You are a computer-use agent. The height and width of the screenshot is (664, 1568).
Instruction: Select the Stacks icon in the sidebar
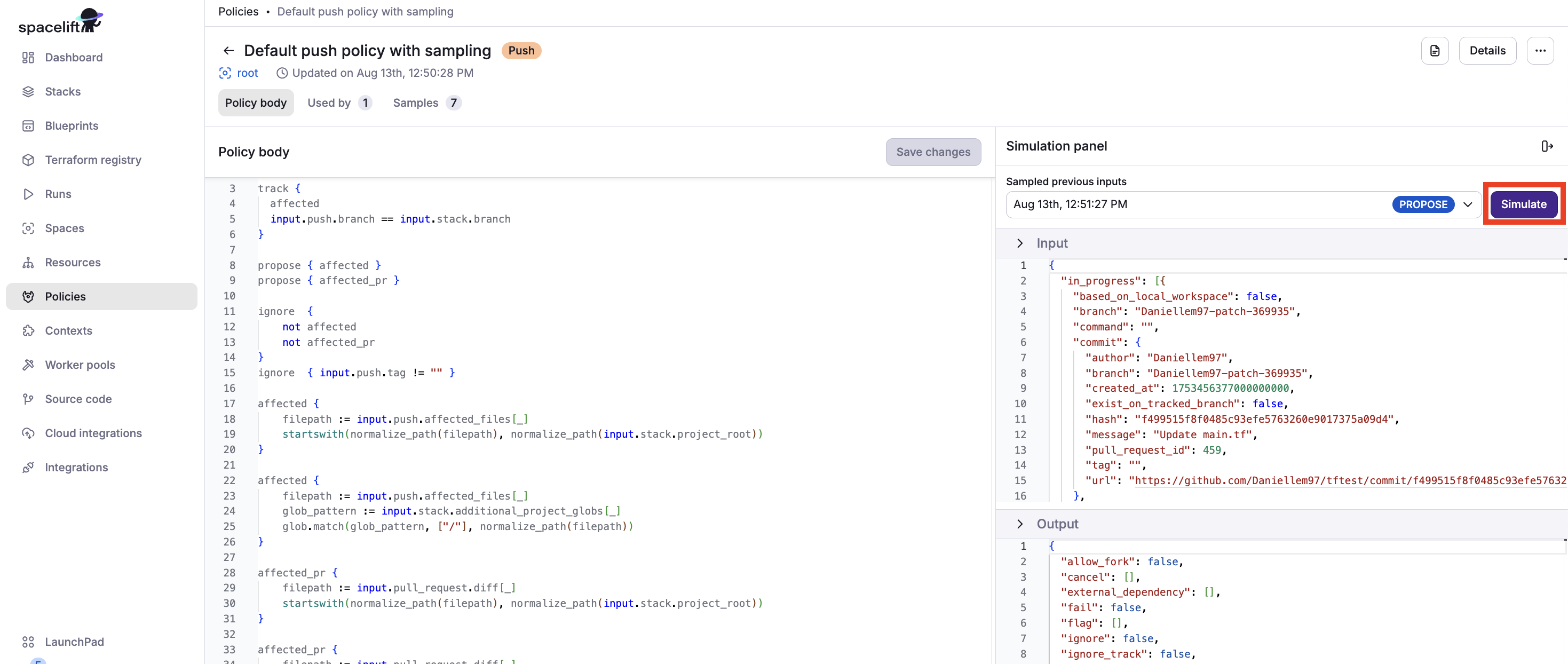coord(29,91)
